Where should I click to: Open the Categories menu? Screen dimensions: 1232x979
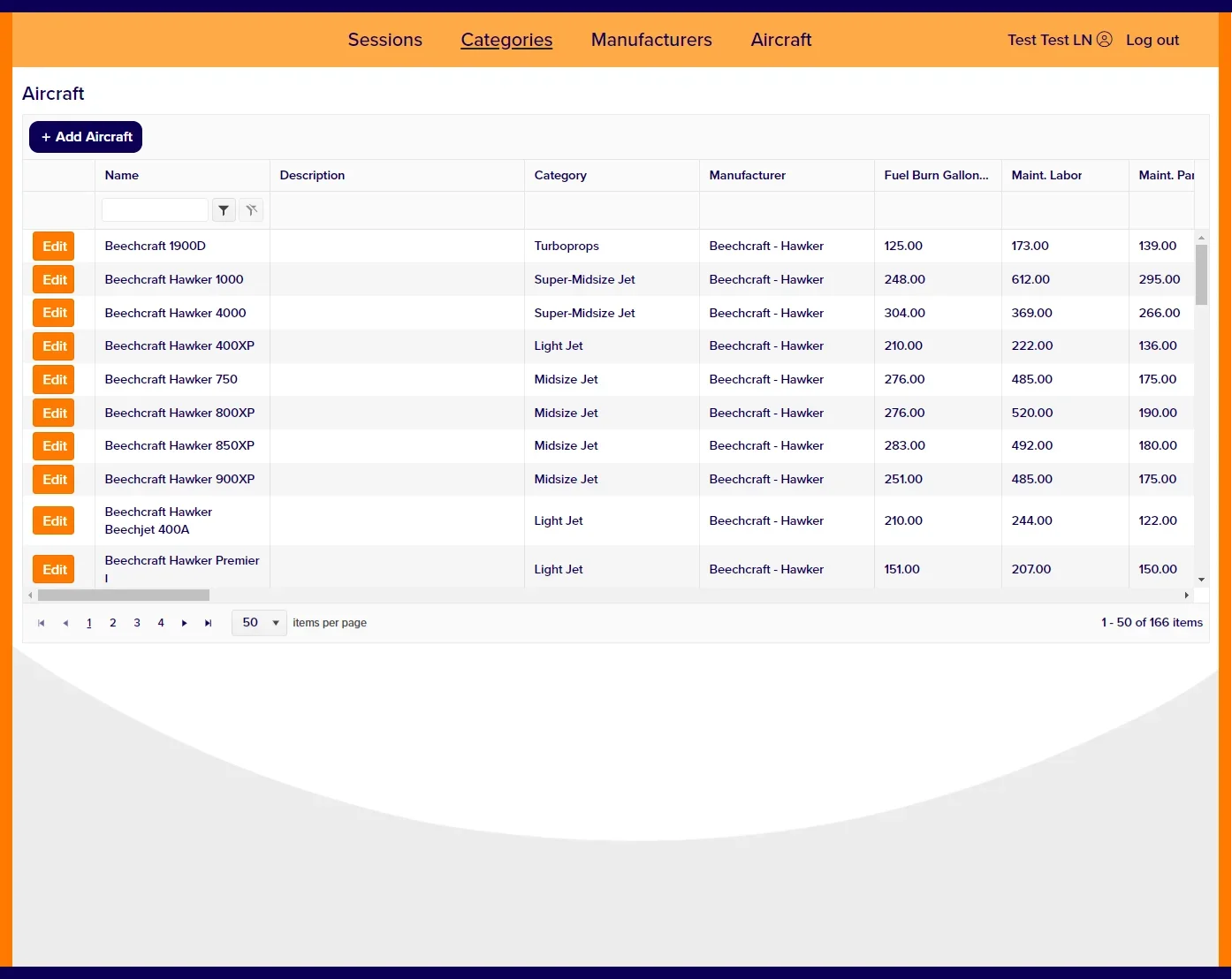tap(506, 40)
